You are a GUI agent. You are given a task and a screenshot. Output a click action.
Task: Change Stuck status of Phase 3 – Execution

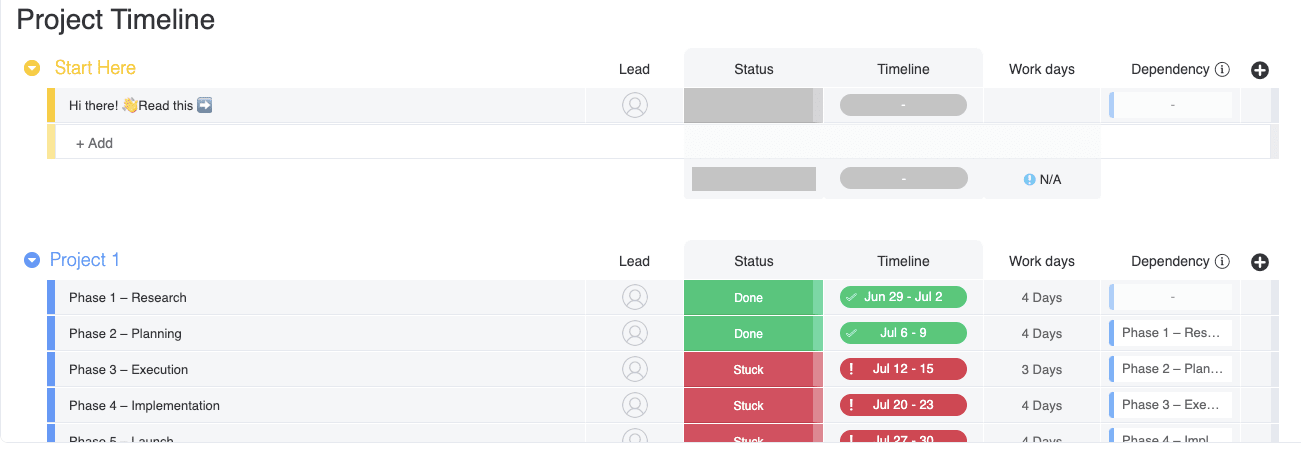tap(748, 370)
